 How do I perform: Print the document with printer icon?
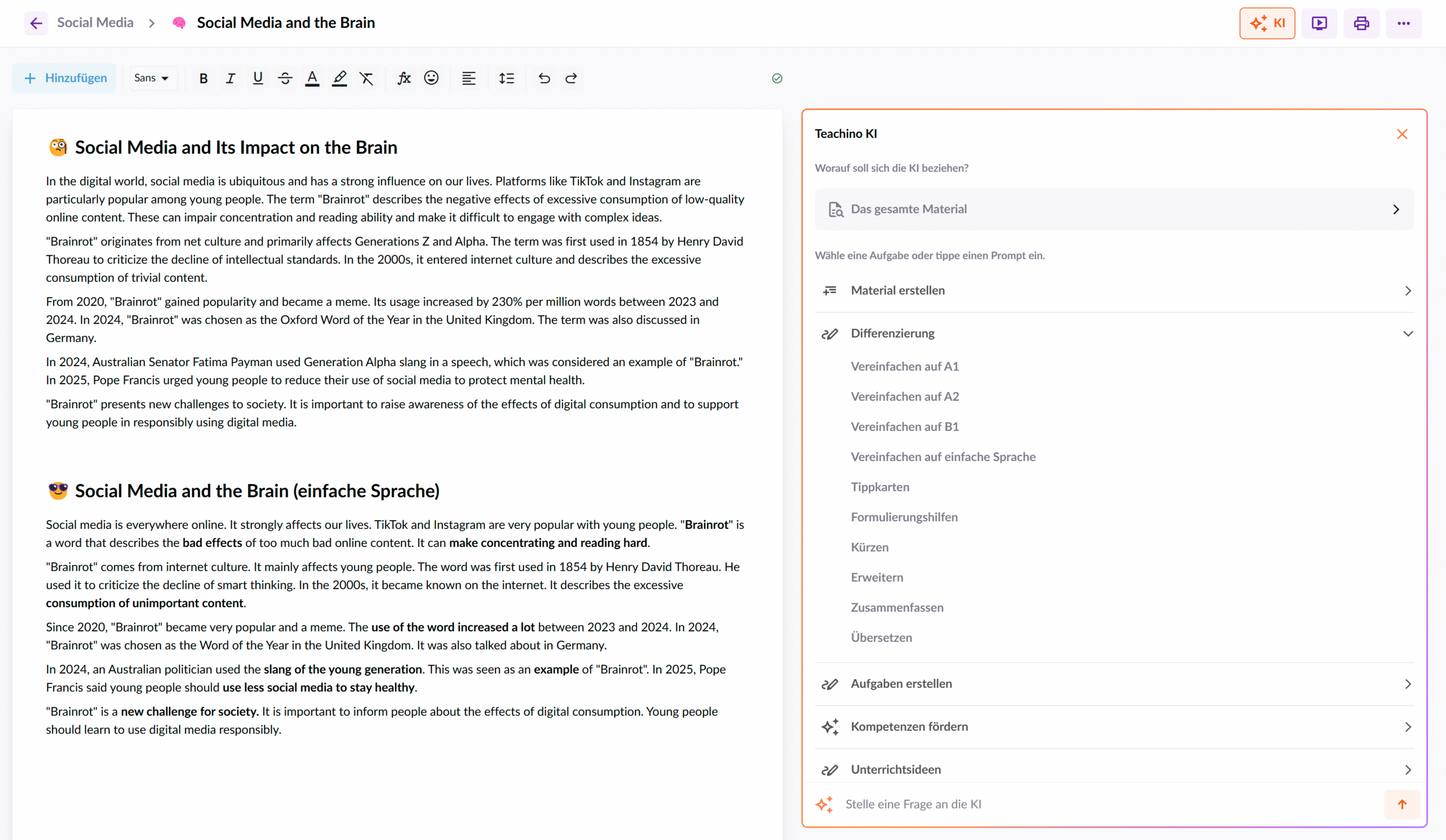tap(1361, 24)
